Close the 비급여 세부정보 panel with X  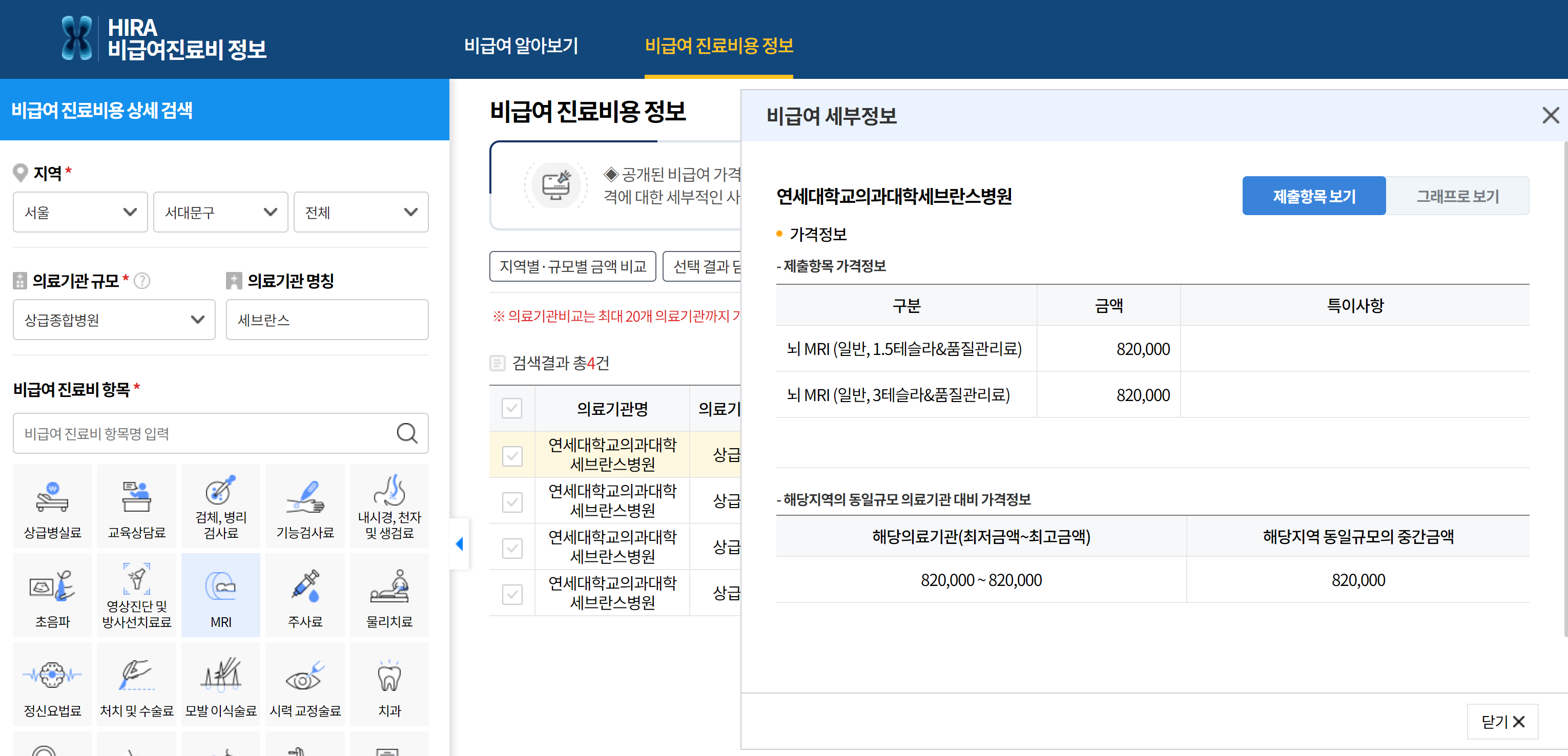pyautogui.click(x=1551, y=115)
